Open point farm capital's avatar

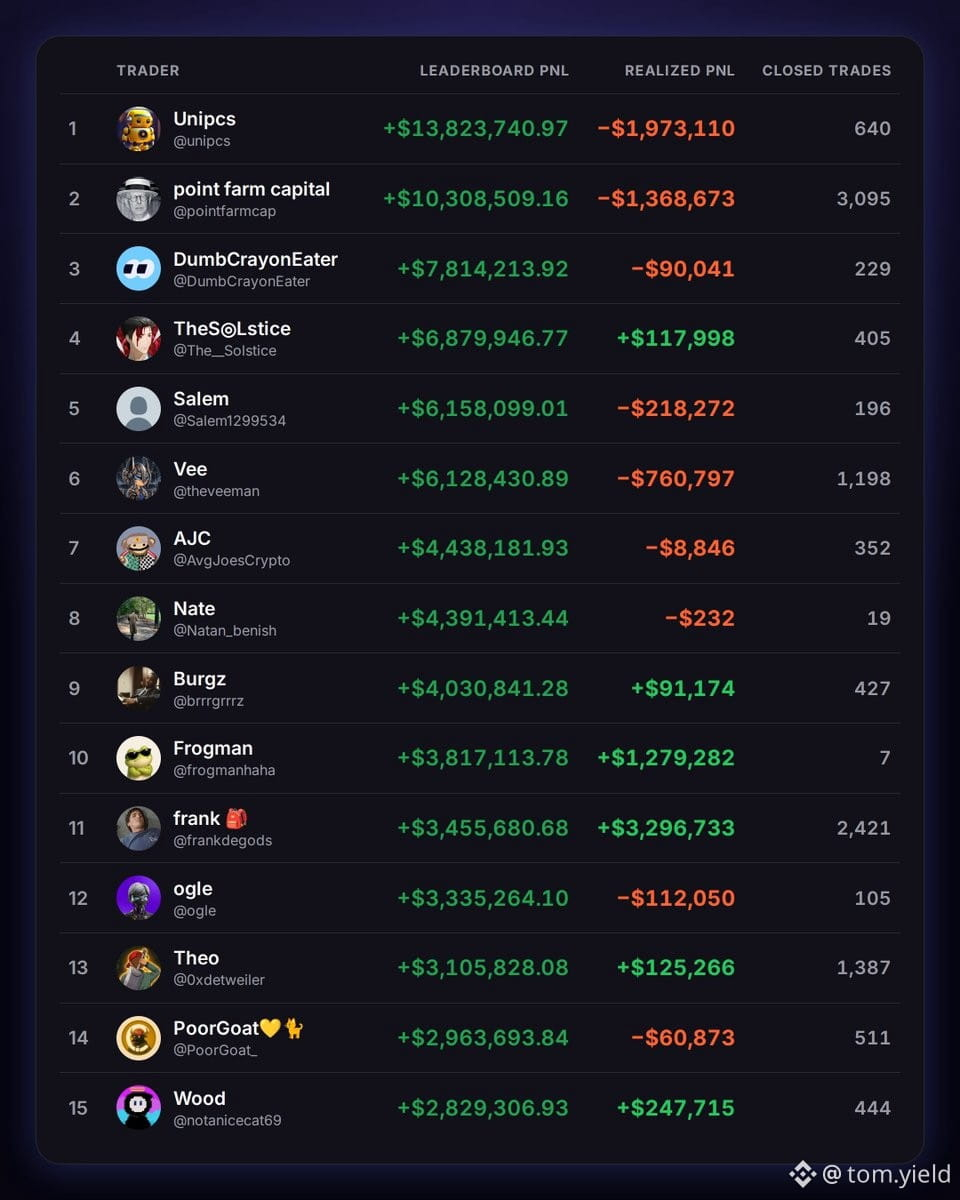138,199
